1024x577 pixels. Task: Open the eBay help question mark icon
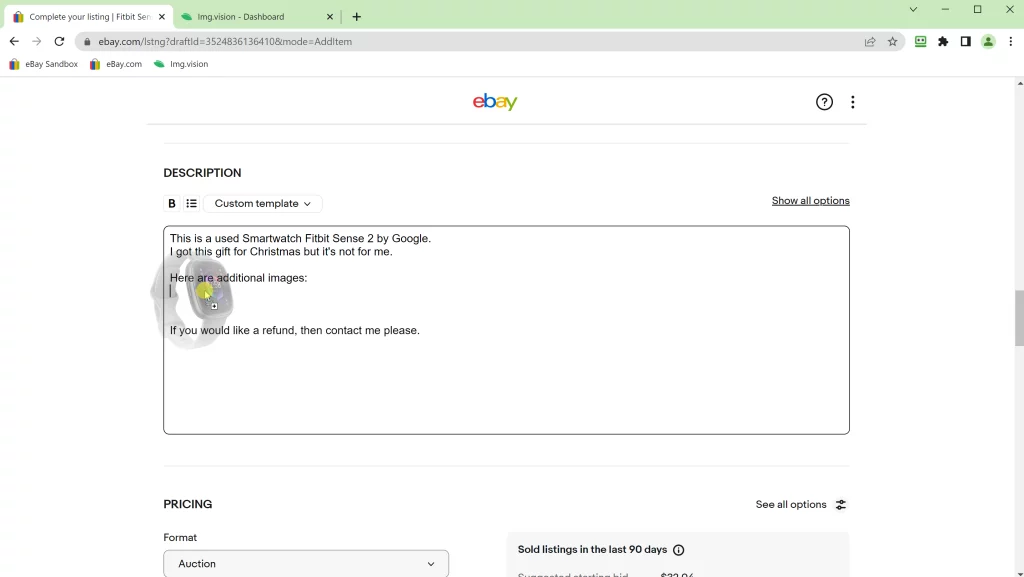[824, 102]
